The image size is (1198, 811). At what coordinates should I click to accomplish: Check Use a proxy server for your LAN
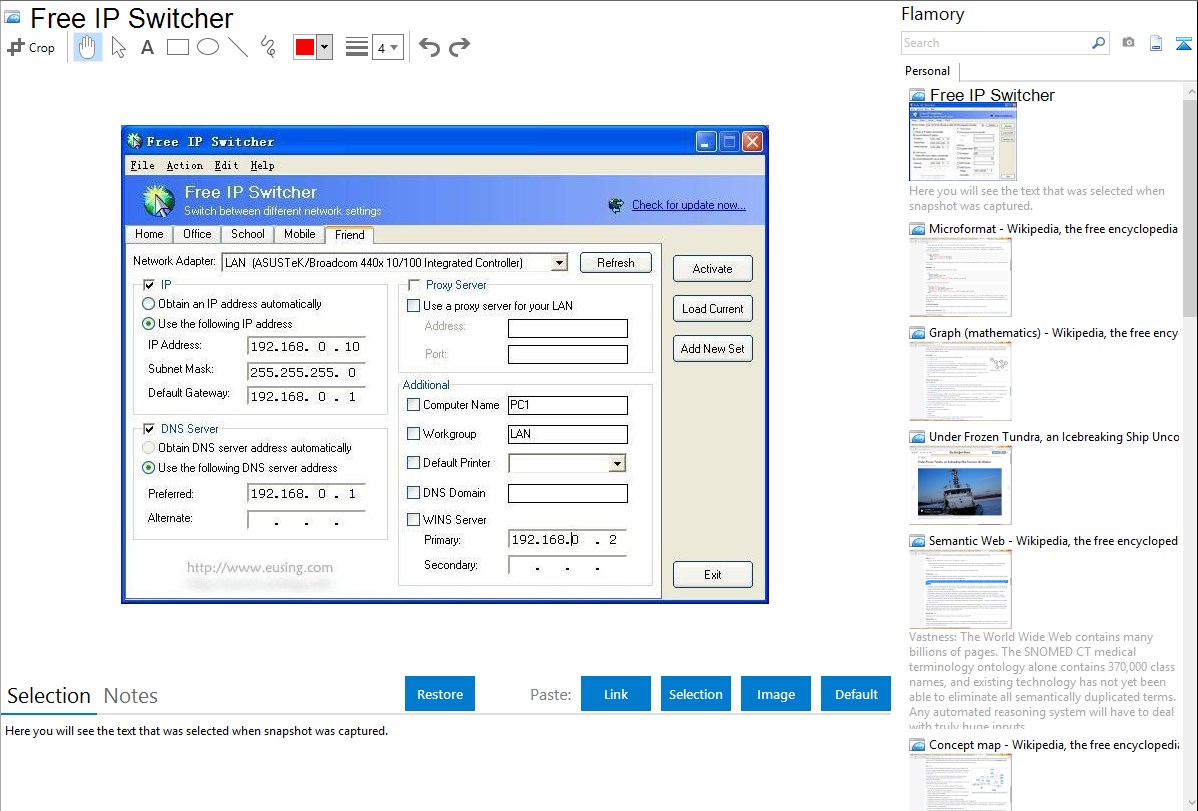coord(413,305)
